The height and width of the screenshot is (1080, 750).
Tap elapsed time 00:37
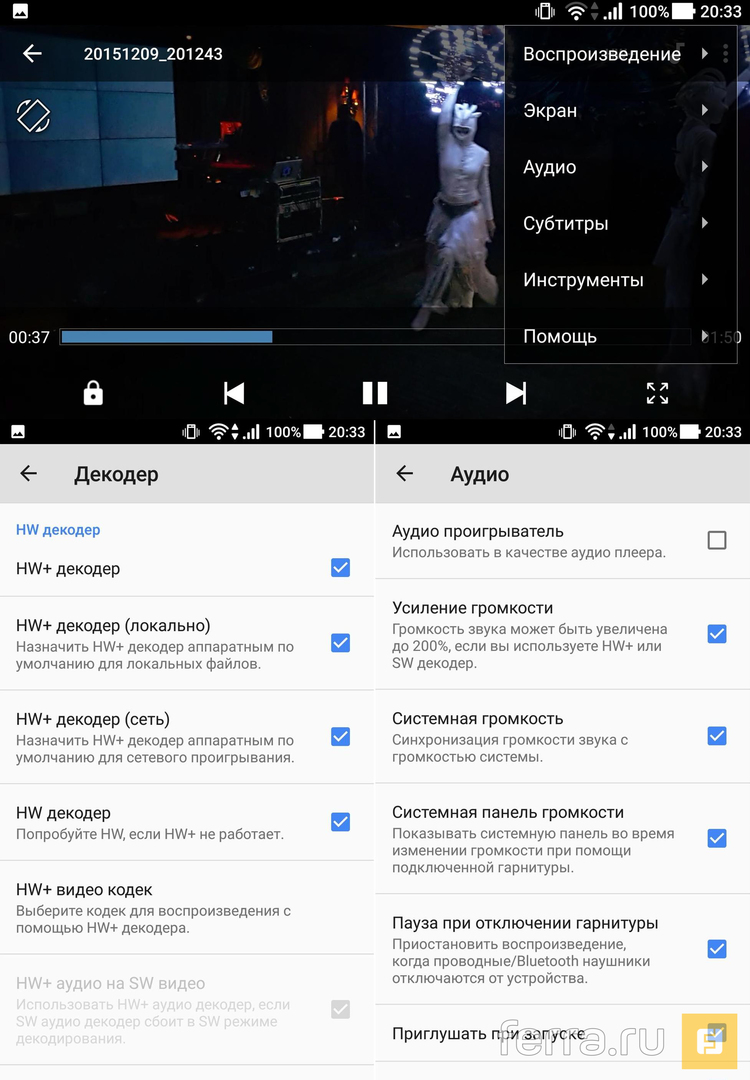(29, 337)
